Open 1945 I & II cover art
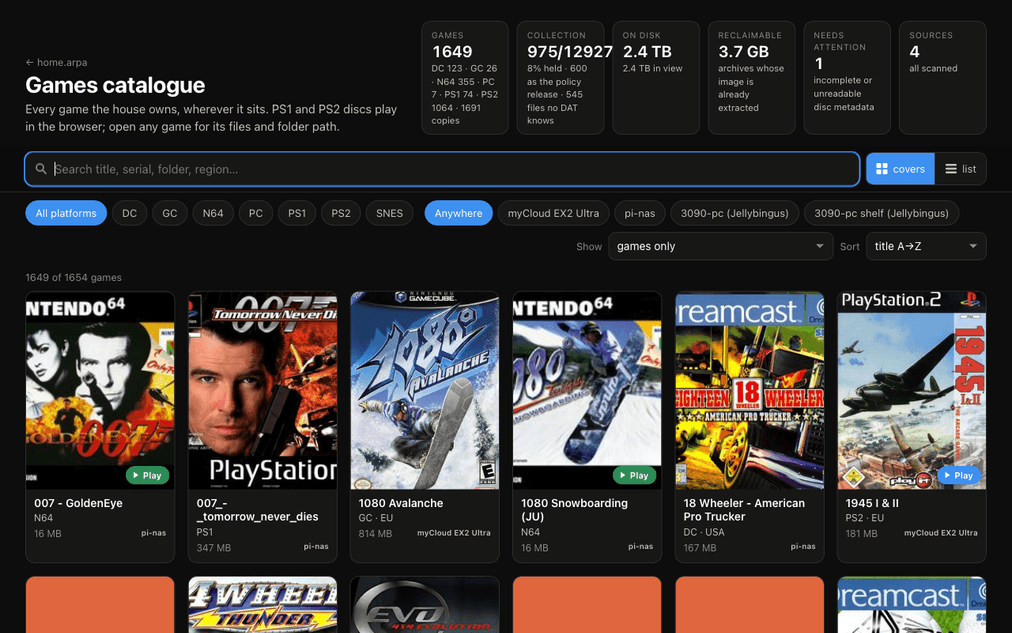Viewport: 1012px width, 633px height. point(911,390)
